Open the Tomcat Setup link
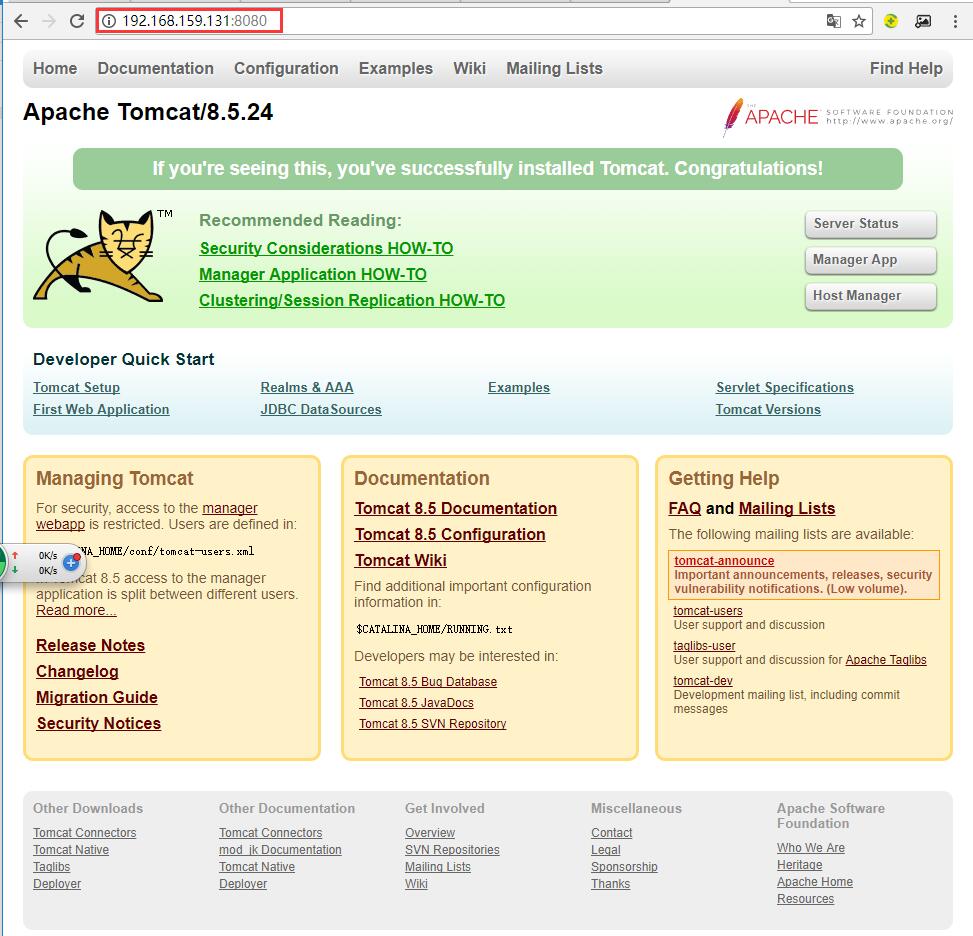This screenshot has height=936, width=973. pos(76,387)
